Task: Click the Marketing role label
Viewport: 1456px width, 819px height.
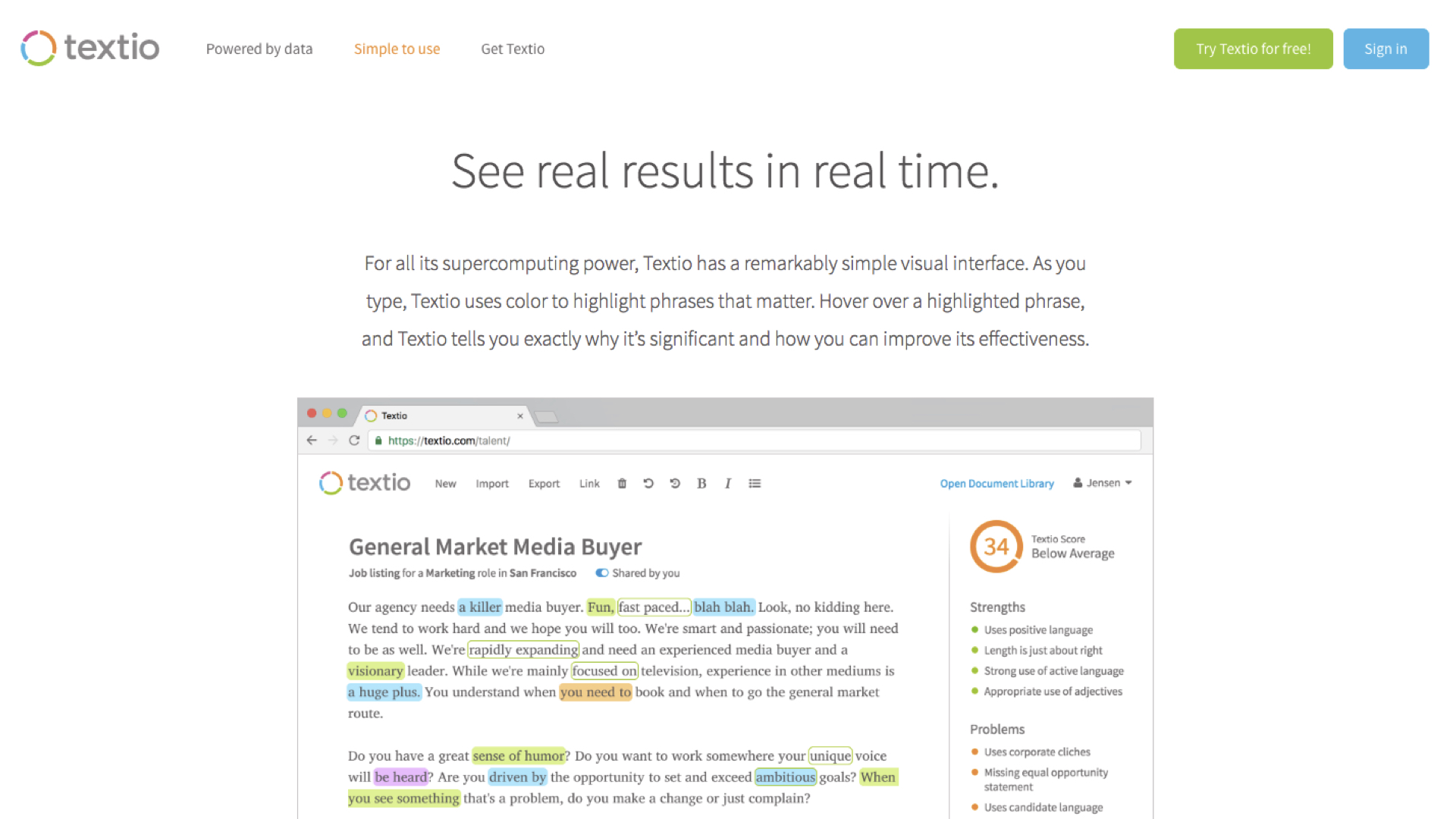Action: coord(450,573)
